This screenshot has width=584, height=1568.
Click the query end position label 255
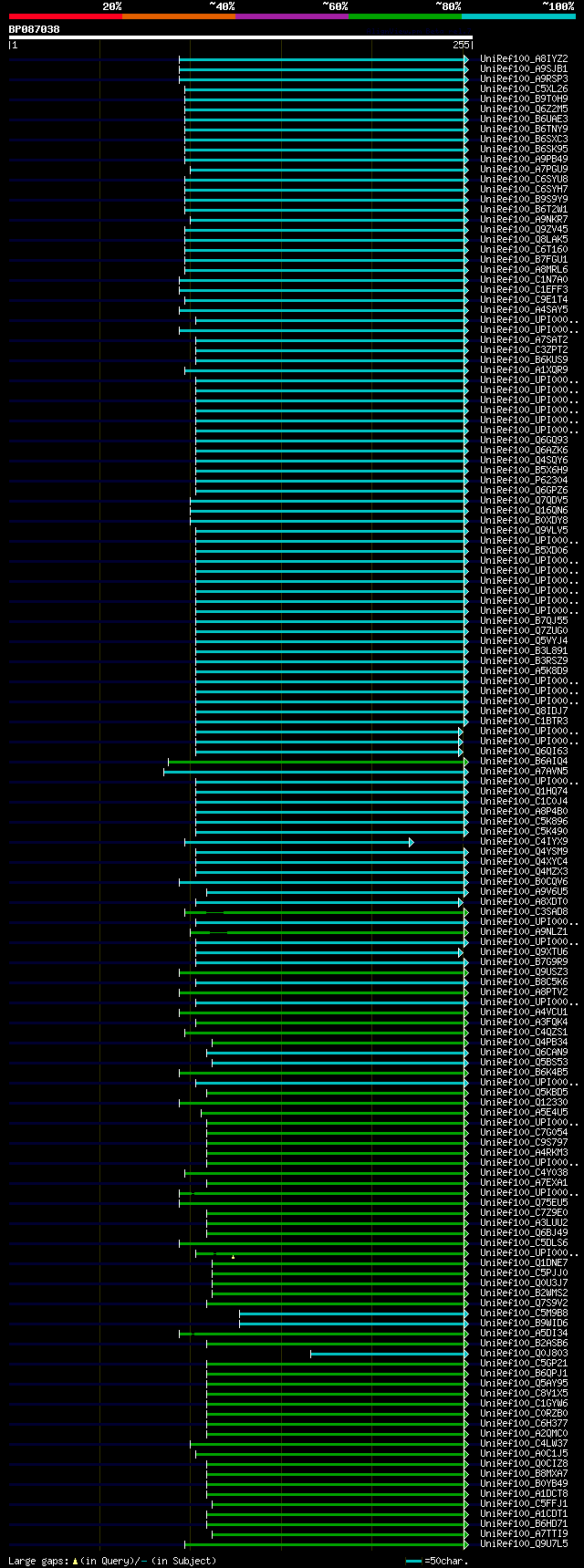(x=461, y=45)
